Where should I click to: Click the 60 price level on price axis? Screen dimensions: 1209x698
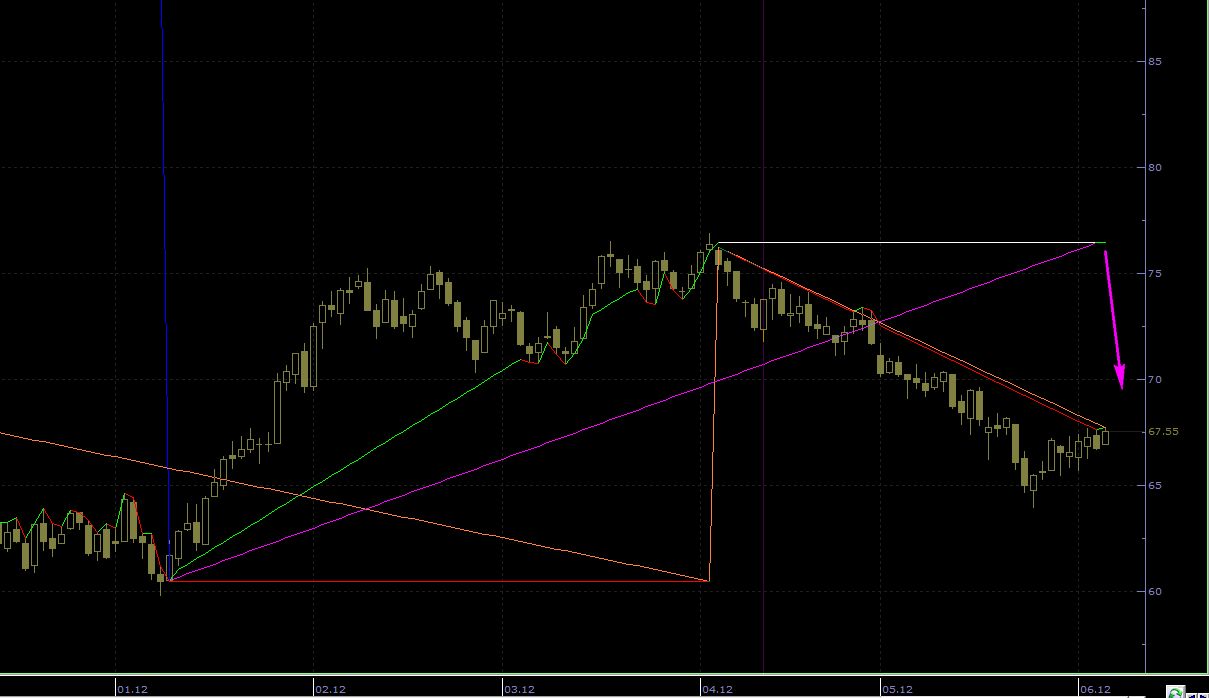click(x=1155, y=591)
